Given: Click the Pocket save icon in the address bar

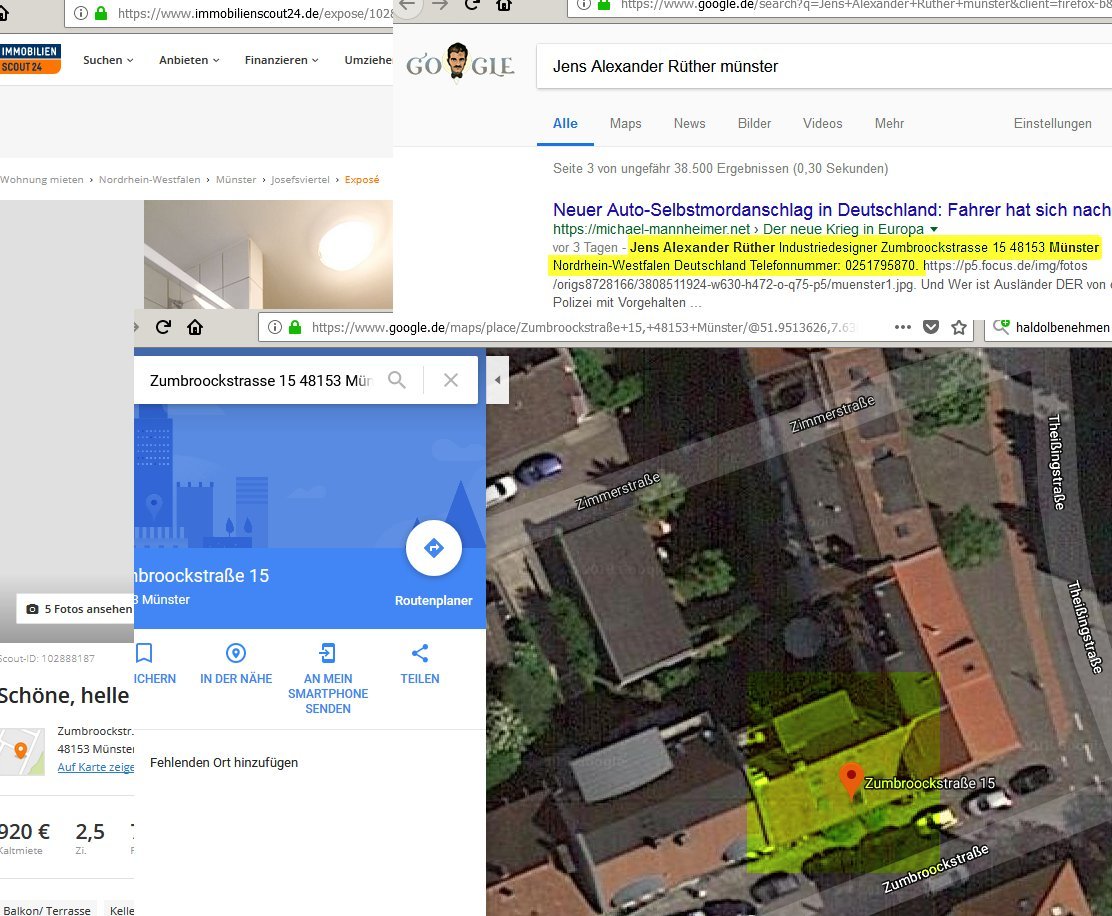Looking at the screenshot, I should [931, 327].
